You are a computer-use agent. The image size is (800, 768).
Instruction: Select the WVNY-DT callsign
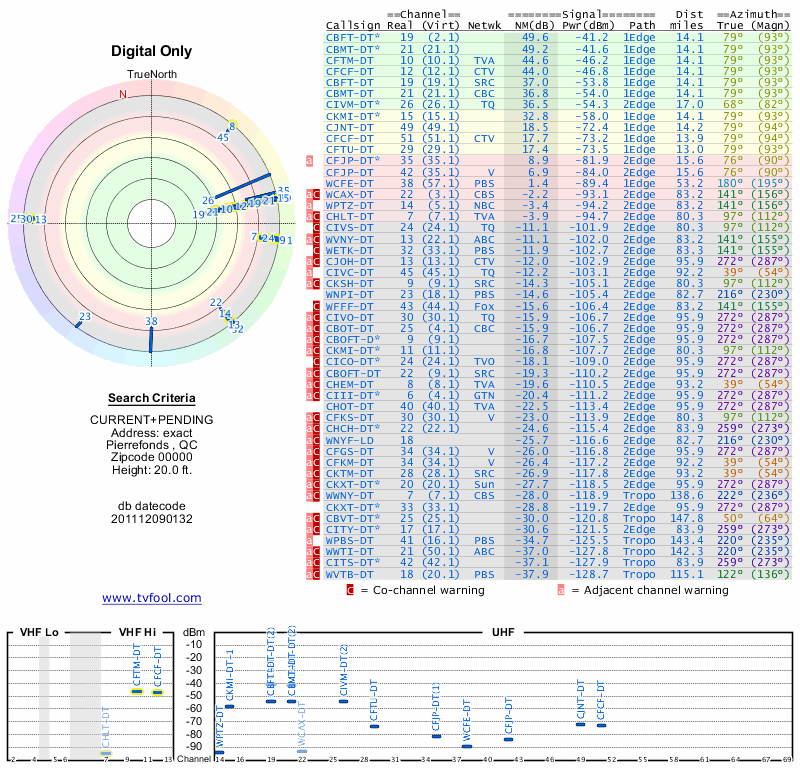click(349, 239)
